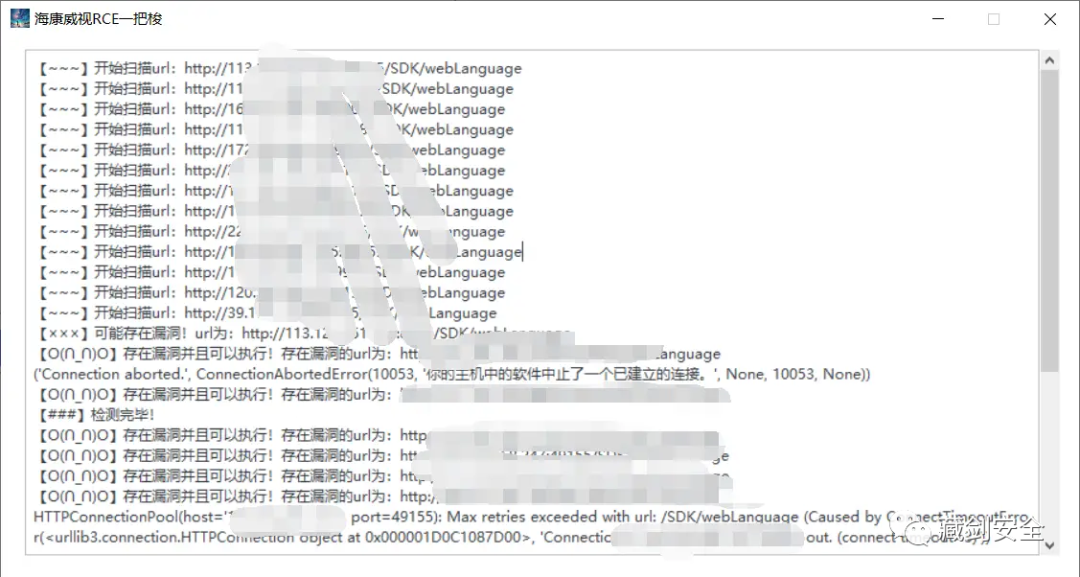Click the application icon in the title bar
Screen dimensions: 1080x577
click(x=20, y=19)
